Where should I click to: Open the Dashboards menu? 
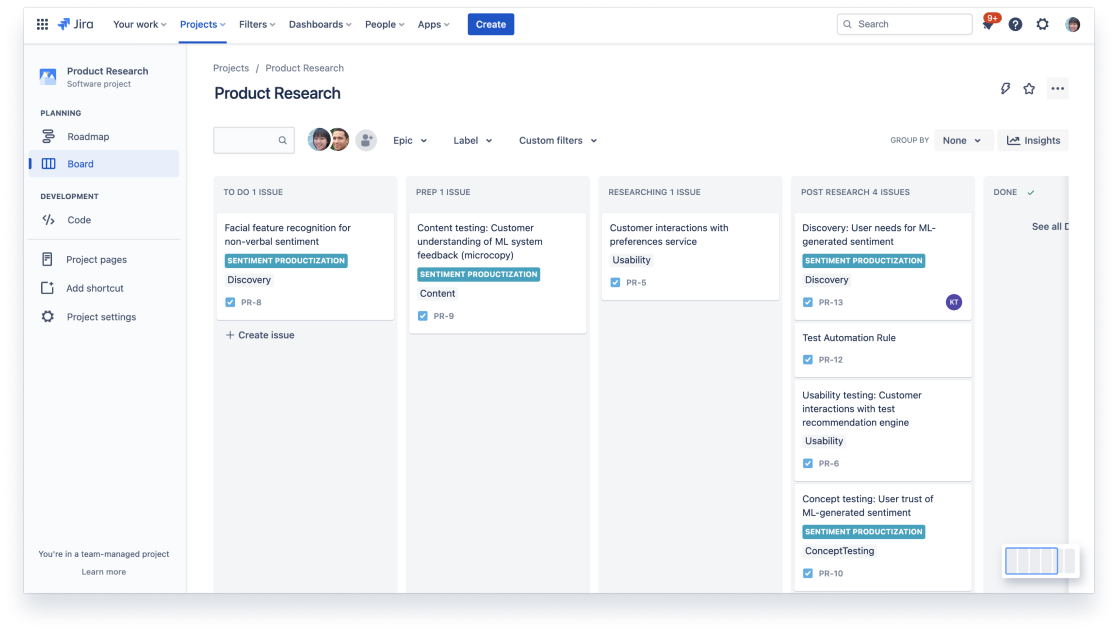[x=320, y=24]
